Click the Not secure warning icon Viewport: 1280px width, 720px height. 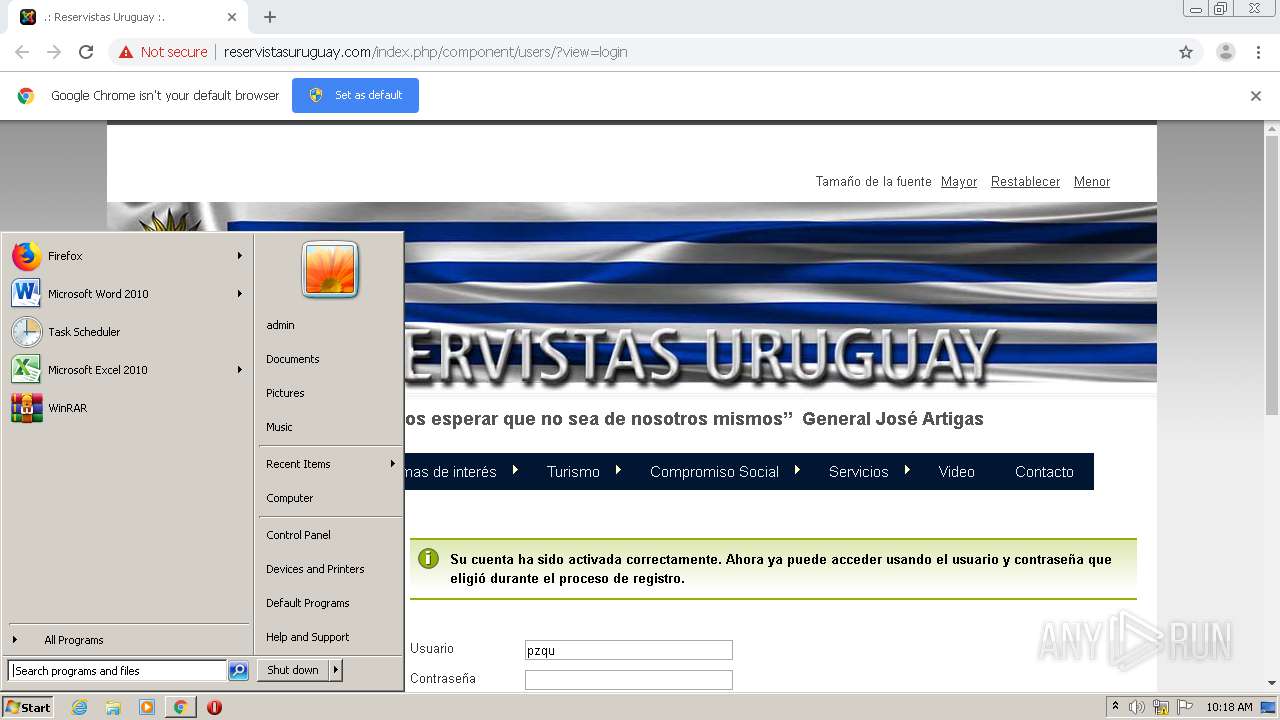tap(126, 52)
